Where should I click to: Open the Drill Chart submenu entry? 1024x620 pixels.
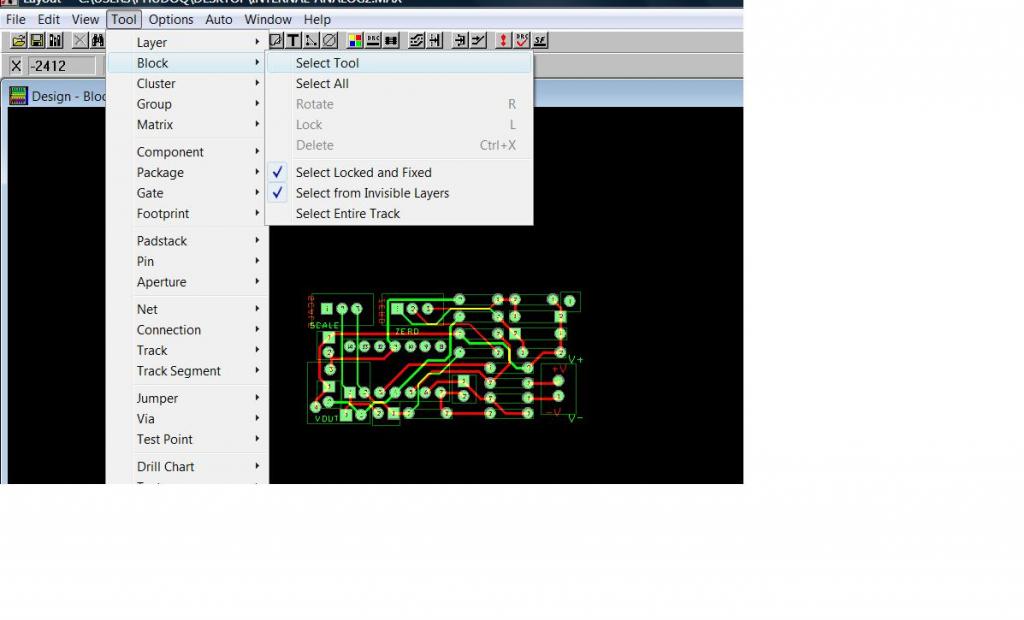click(x=187, y=467)
